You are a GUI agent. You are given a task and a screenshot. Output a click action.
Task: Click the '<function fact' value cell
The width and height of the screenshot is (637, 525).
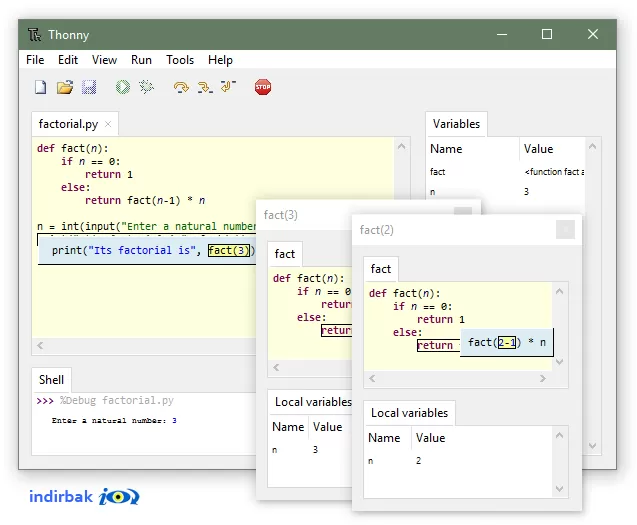(x=554, y=172)
